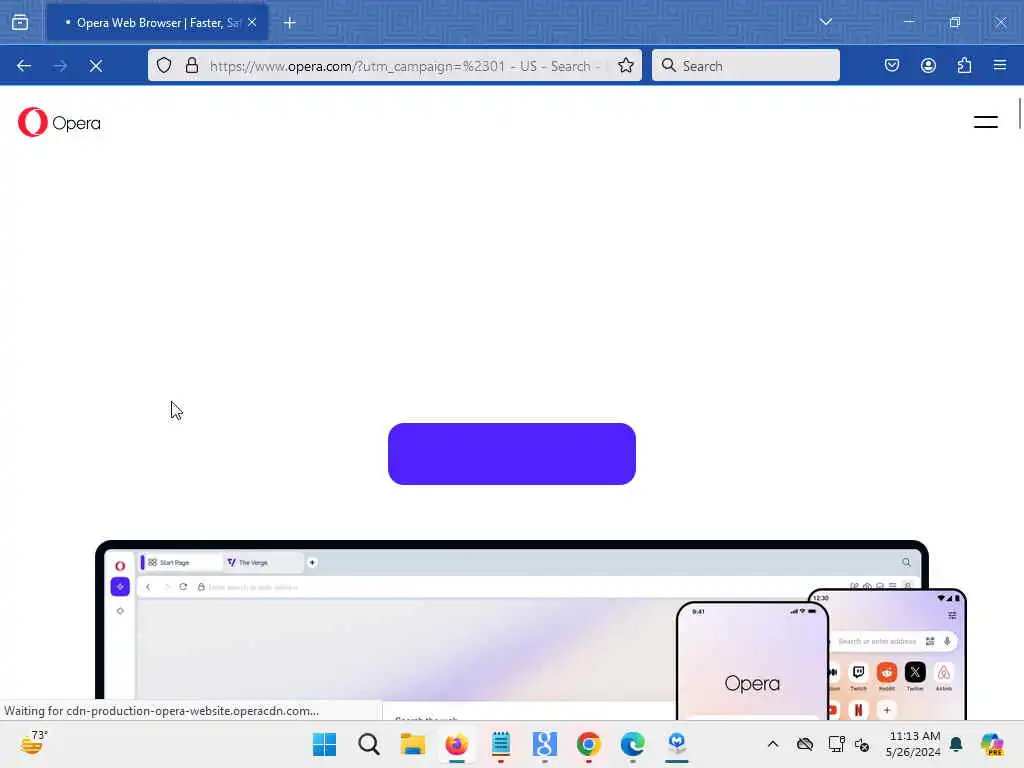Go back to the previous page
The width and height of the screenshot is (1024, 768).
tap(24, 66)
